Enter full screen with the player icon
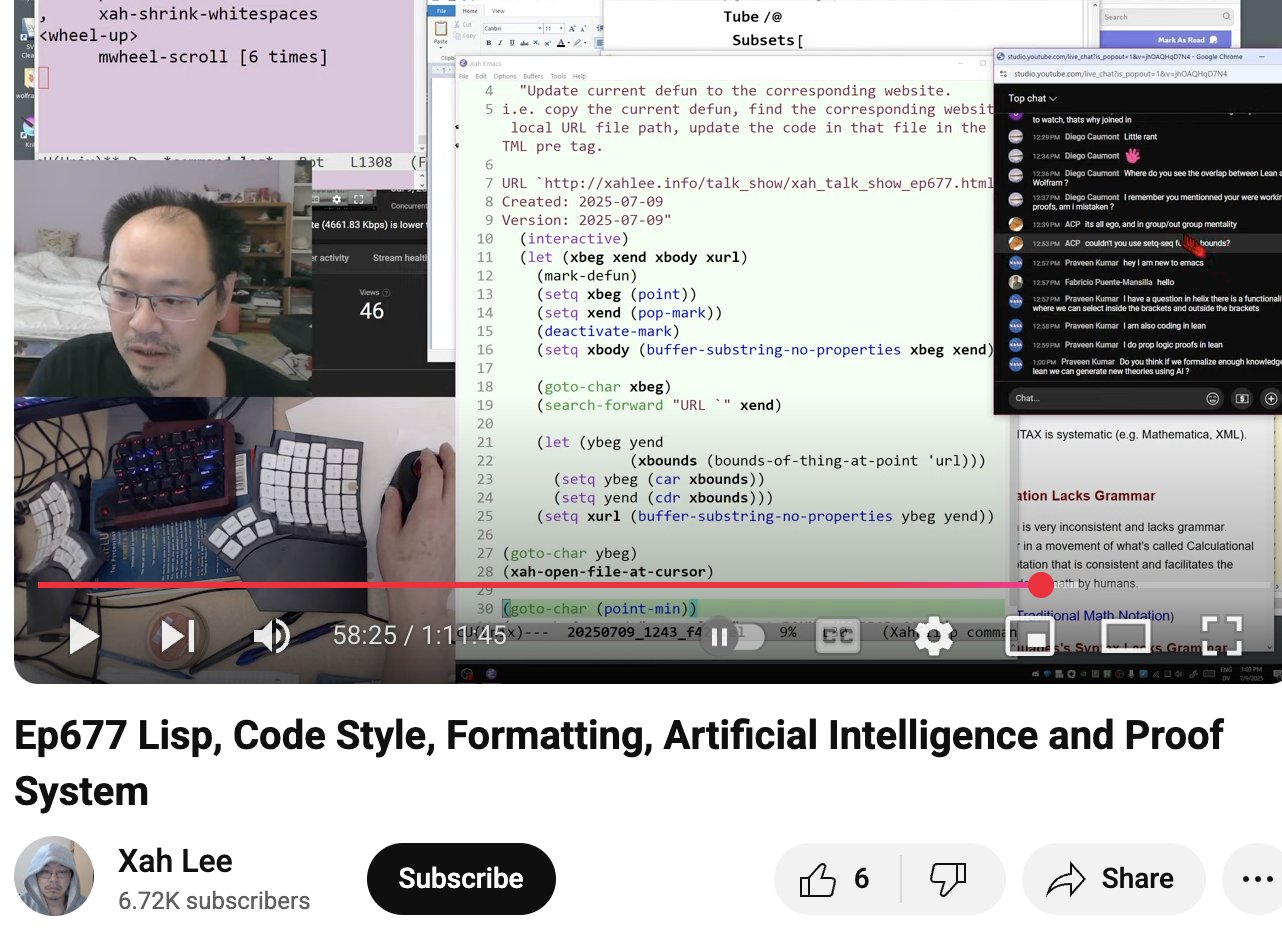The image size is (1282, 940). coord(1221,636)
